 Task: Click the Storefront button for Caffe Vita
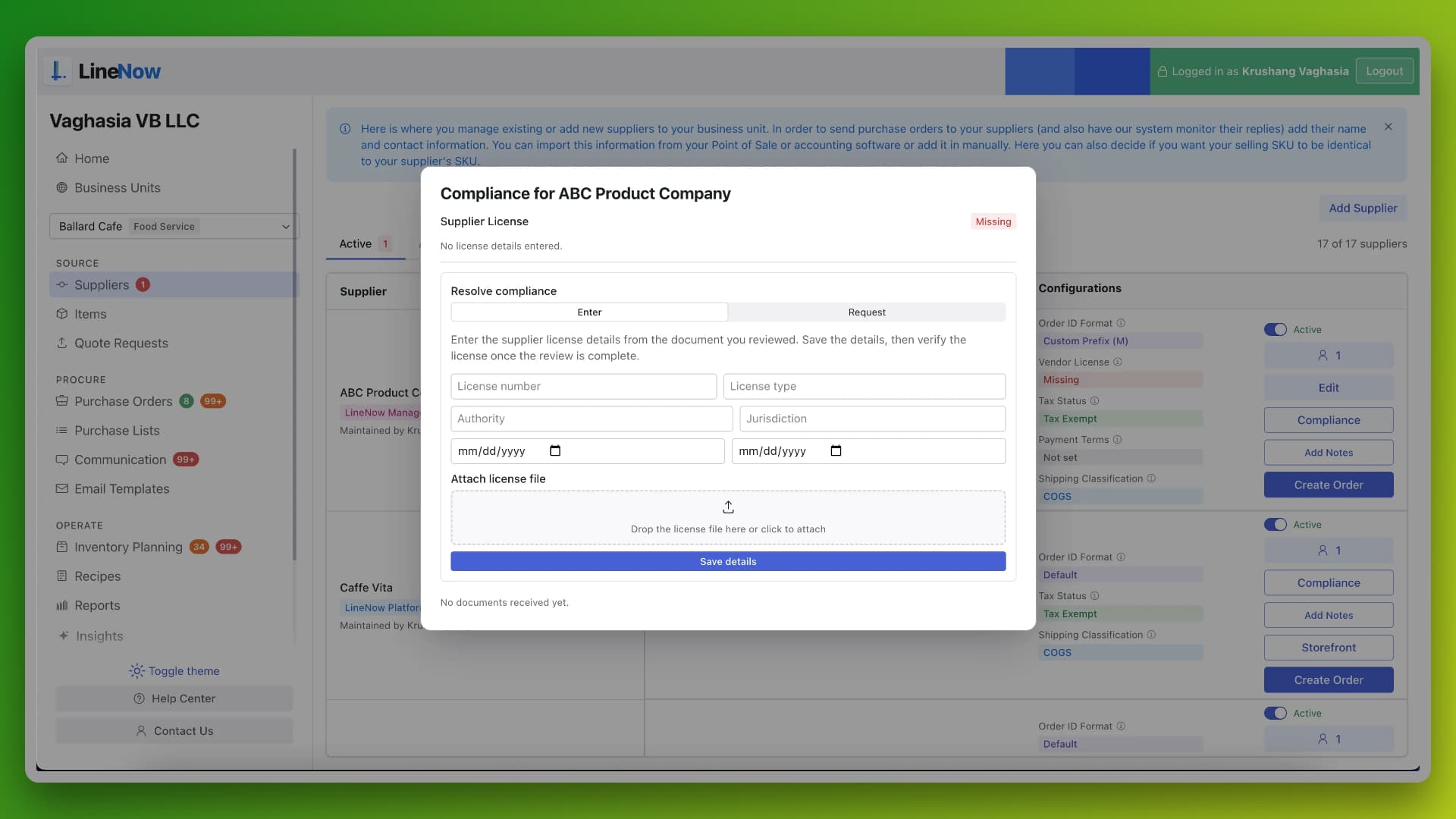[x=1329, y=648]
